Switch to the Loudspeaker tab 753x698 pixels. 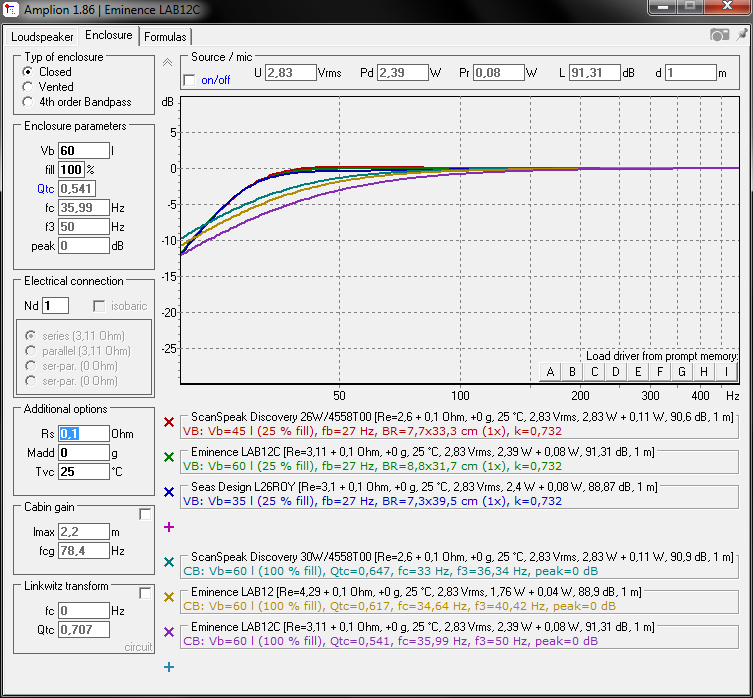[x=42, y=37]
